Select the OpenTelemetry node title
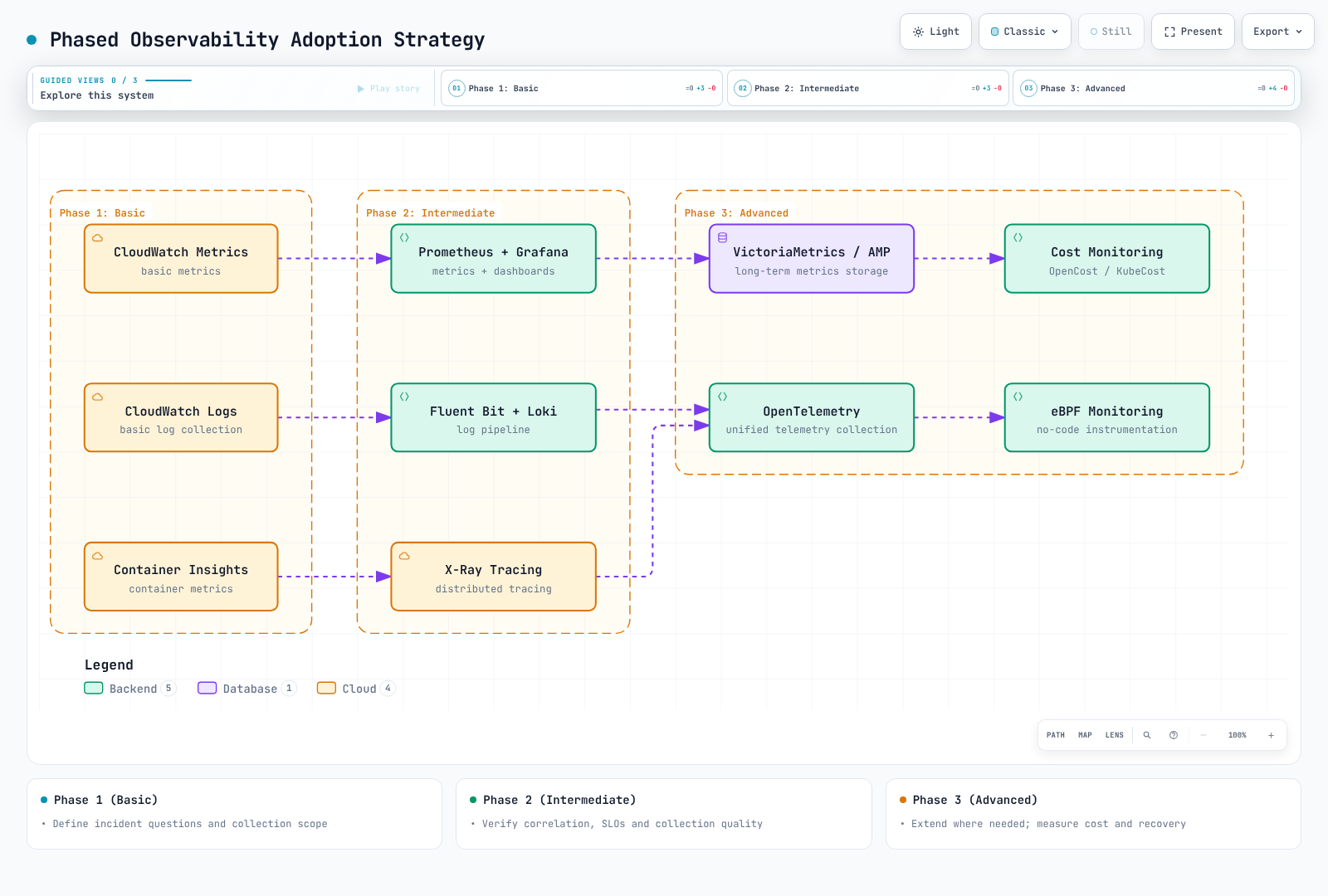The height and width of the screenshot is (896, 1328). [812, 411]
